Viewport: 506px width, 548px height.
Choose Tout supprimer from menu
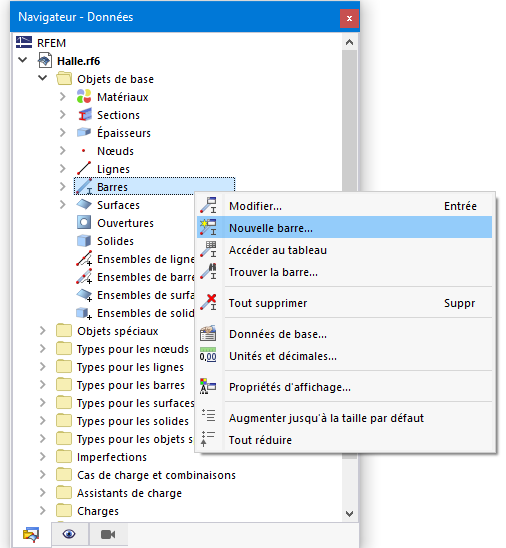pos(345,303)
